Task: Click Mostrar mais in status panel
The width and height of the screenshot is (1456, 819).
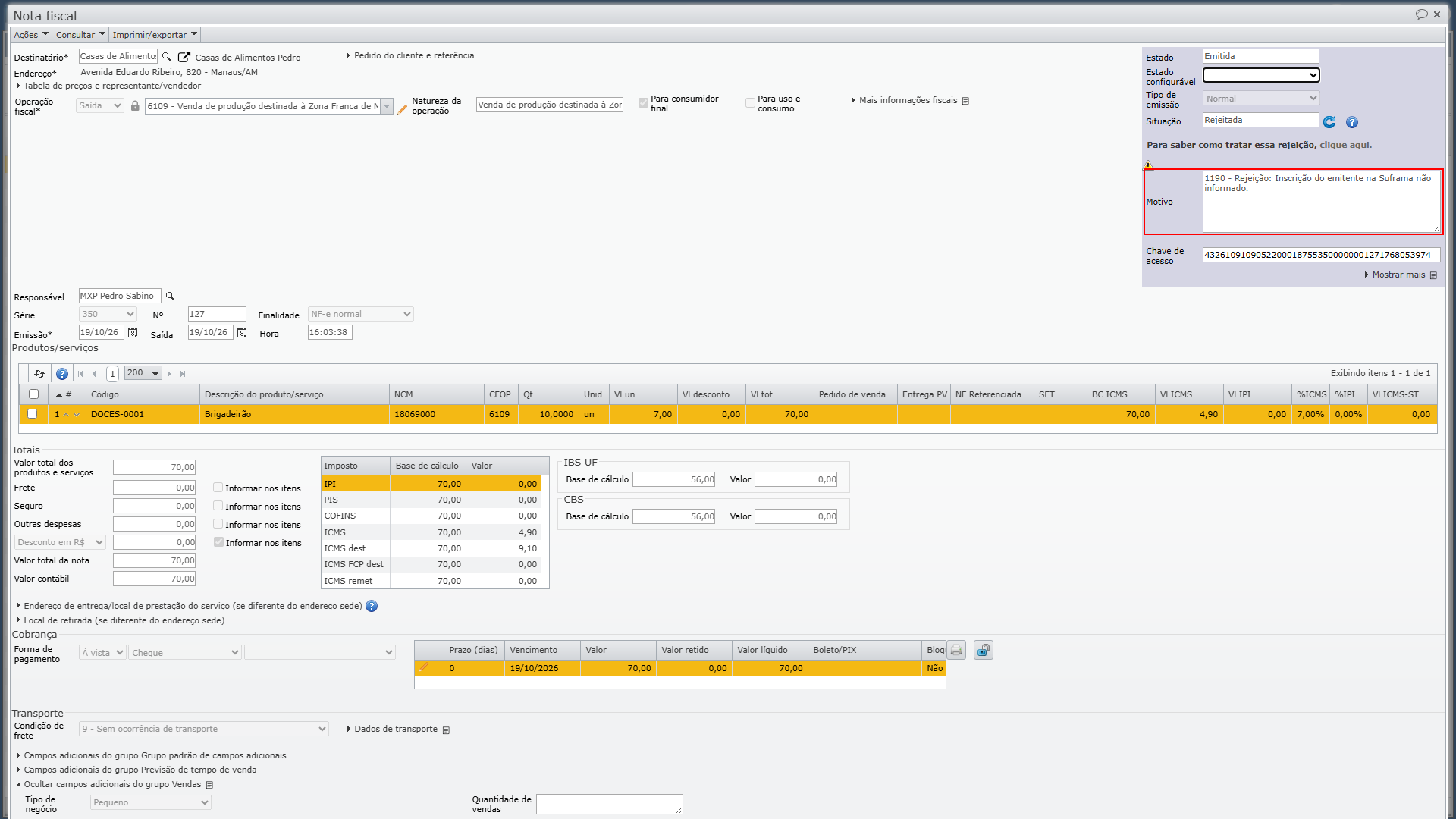Action: (1400, 275)
